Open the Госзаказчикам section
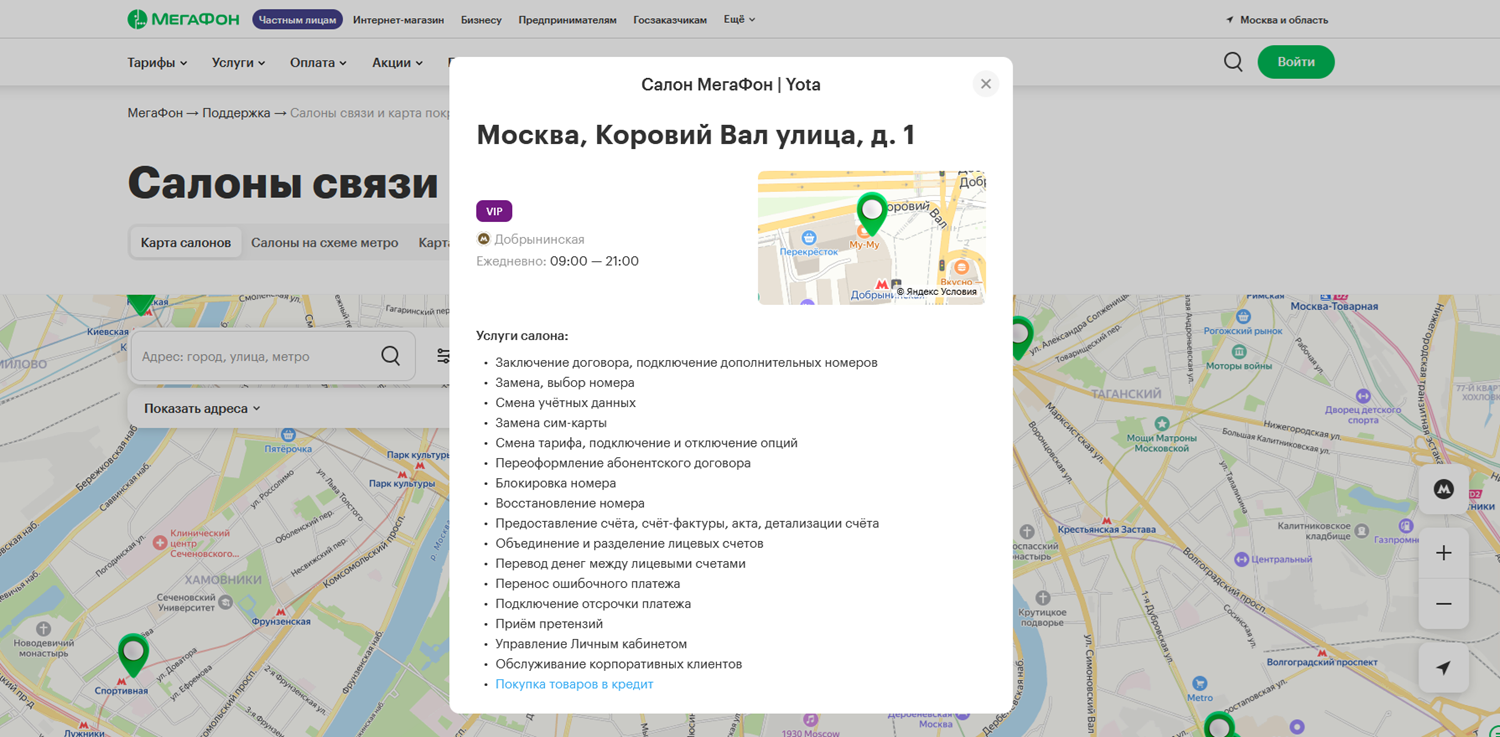Screen dimensions: 1500x737 tap(670, 20)
